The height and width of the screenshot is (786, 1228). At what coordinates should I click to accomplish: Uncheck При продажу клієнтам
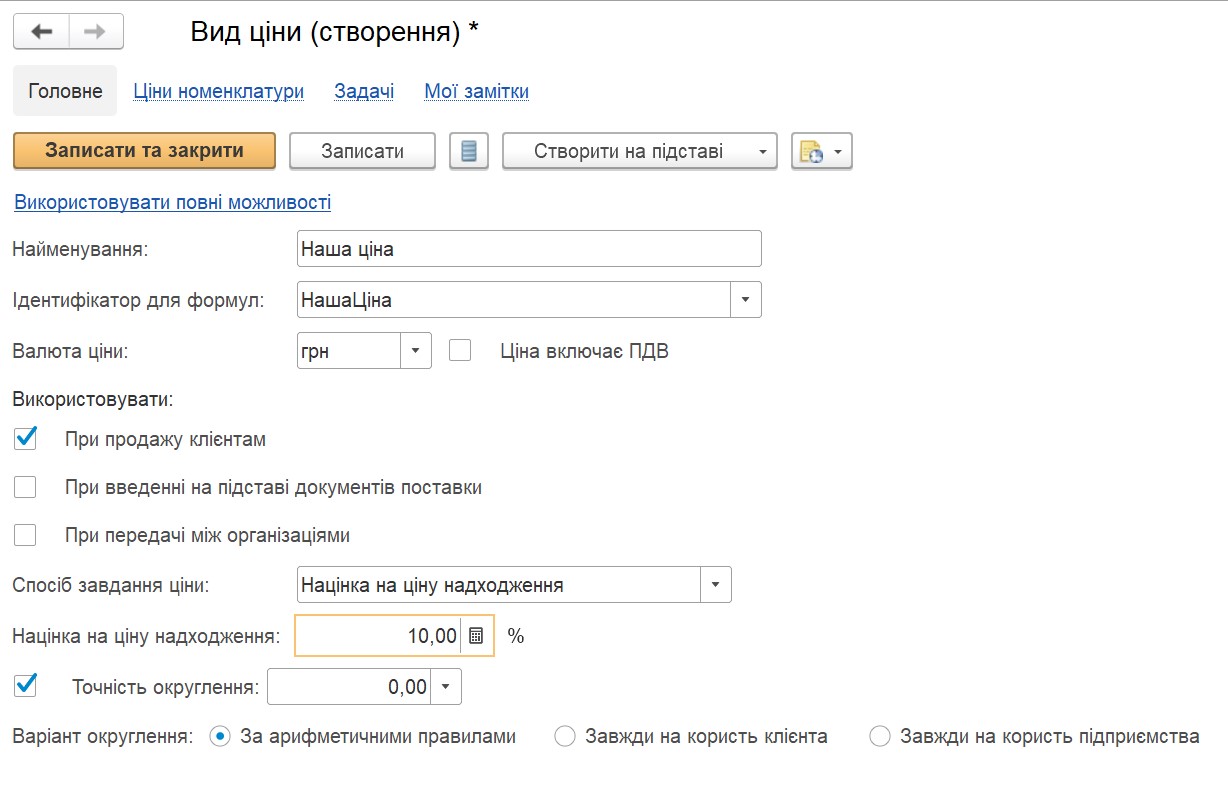pos(25,438)
